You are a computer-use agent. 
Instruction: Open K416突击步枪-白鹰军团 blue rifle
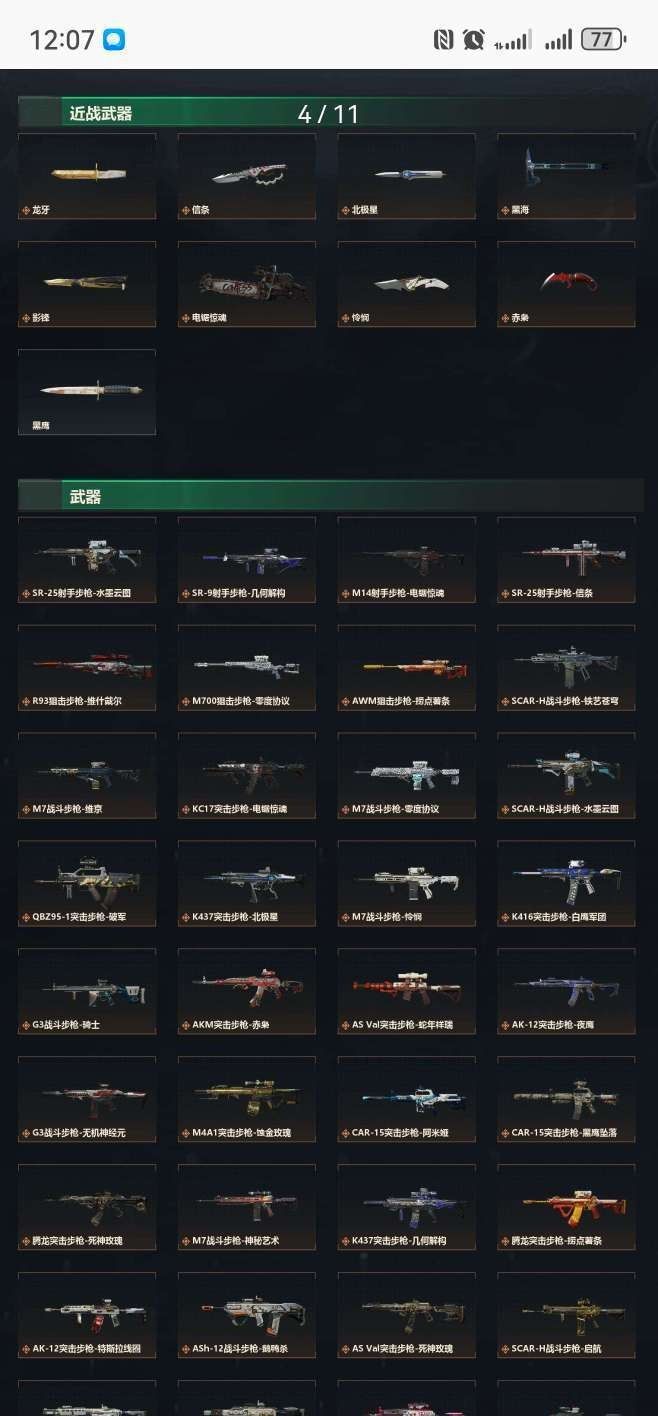[x=566, y=883]
